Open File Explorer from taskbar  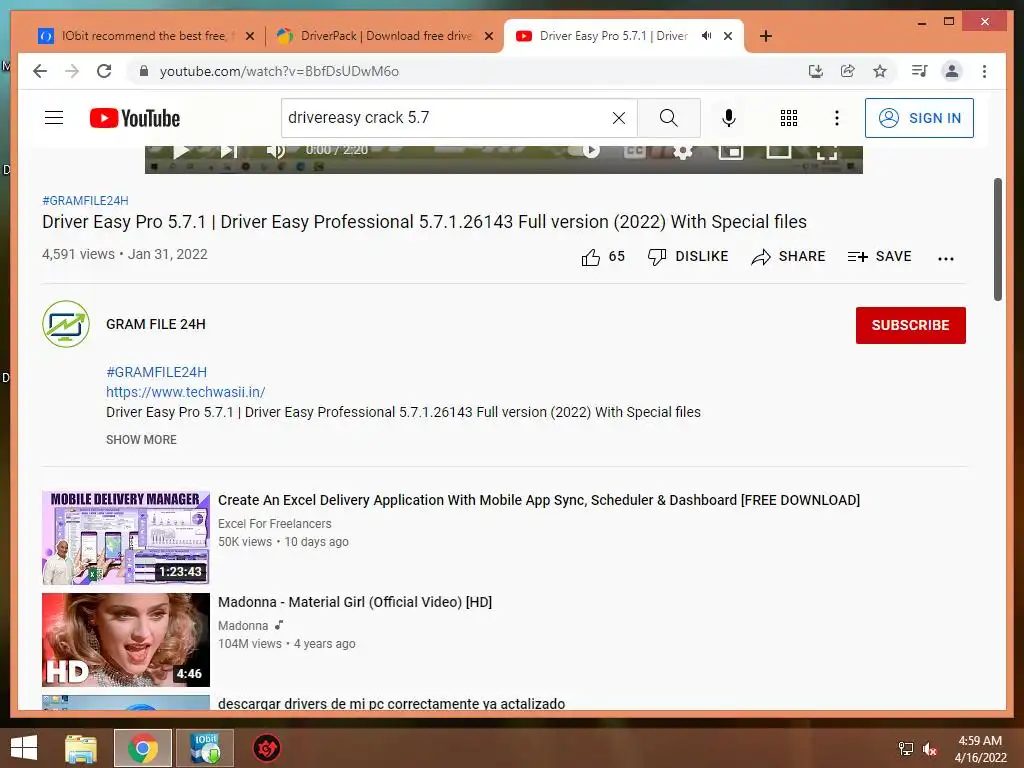tap(81, 748)
